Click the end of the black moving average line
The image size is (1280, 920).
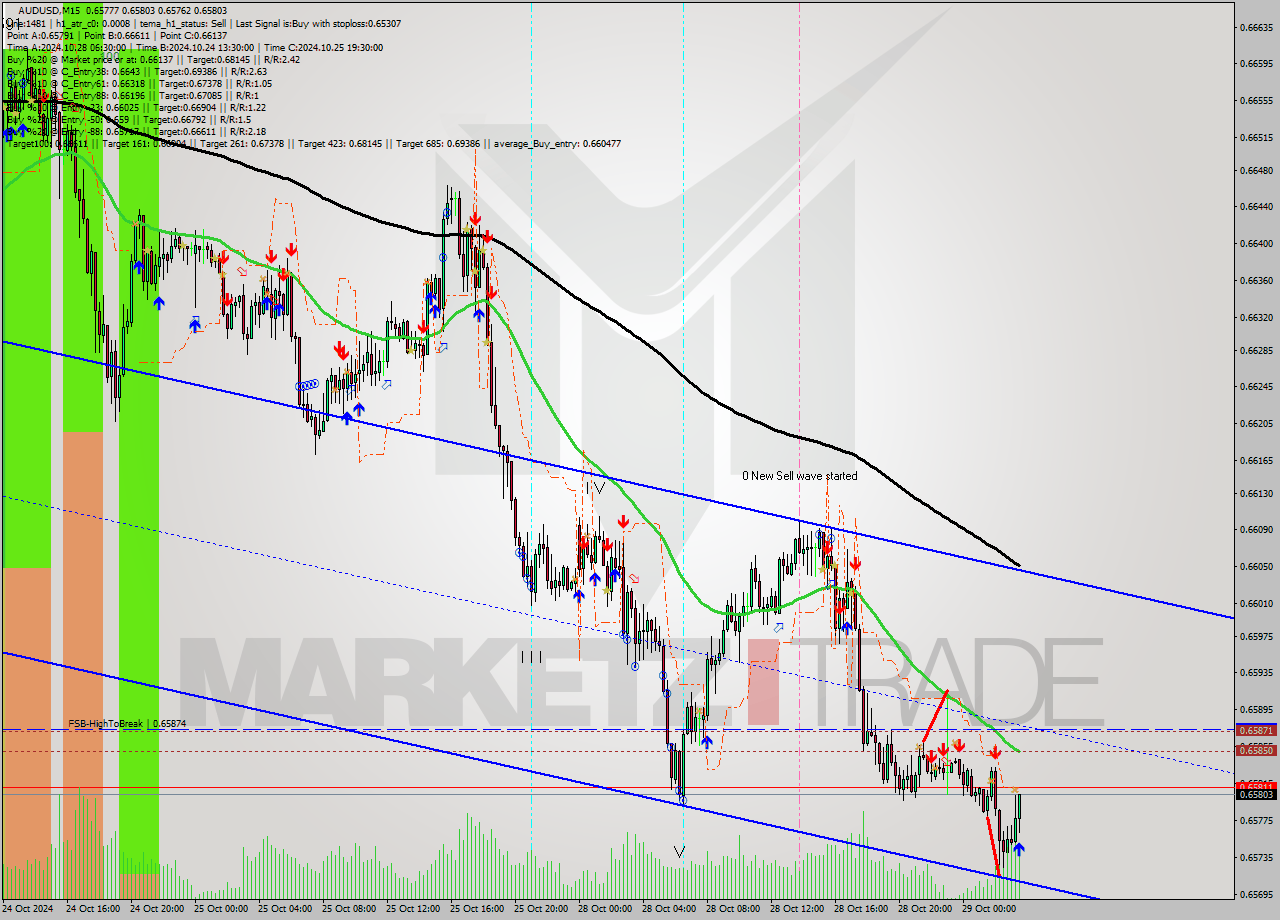click(x=1018, y=565)
